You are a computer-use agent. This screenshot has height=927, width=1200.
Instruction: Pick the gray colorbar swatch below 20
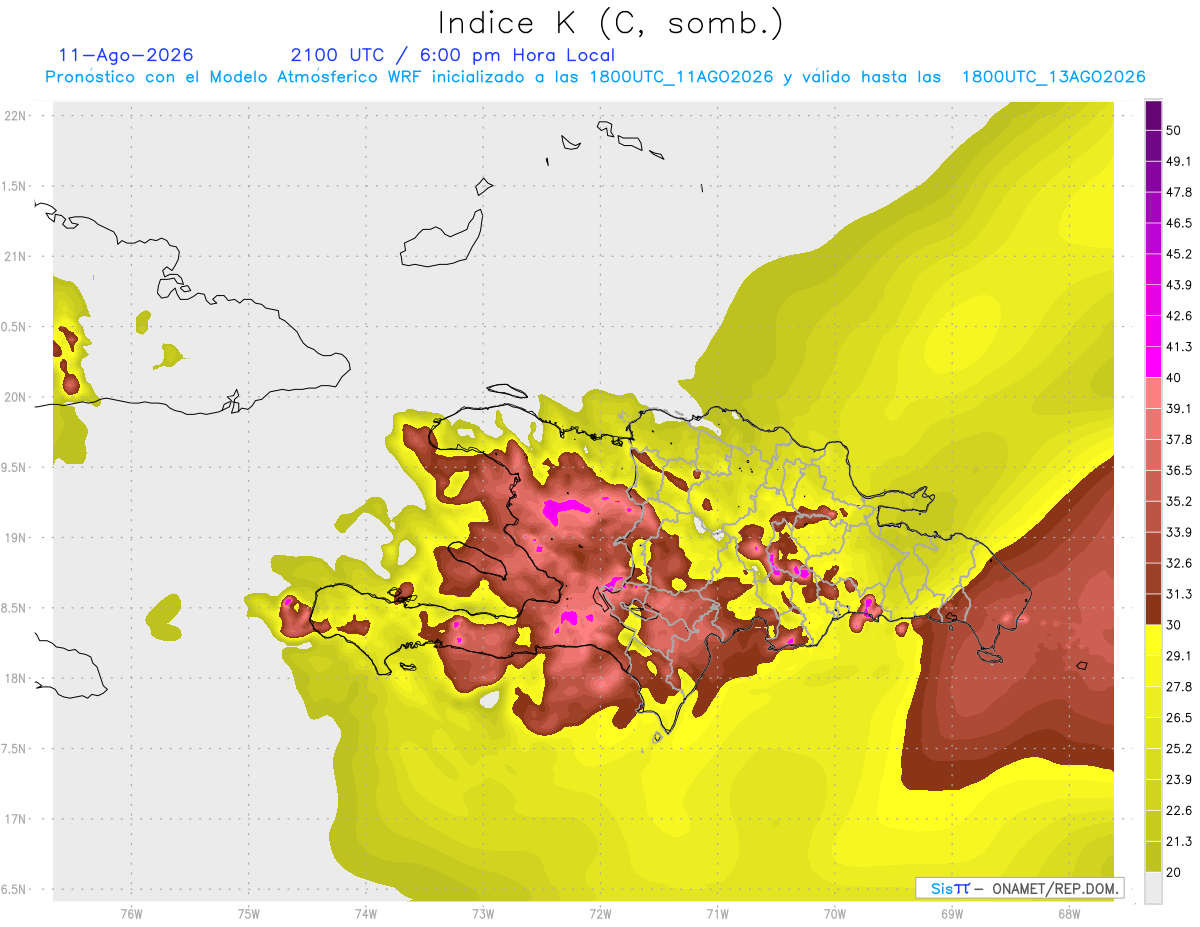coord(1153,887)
